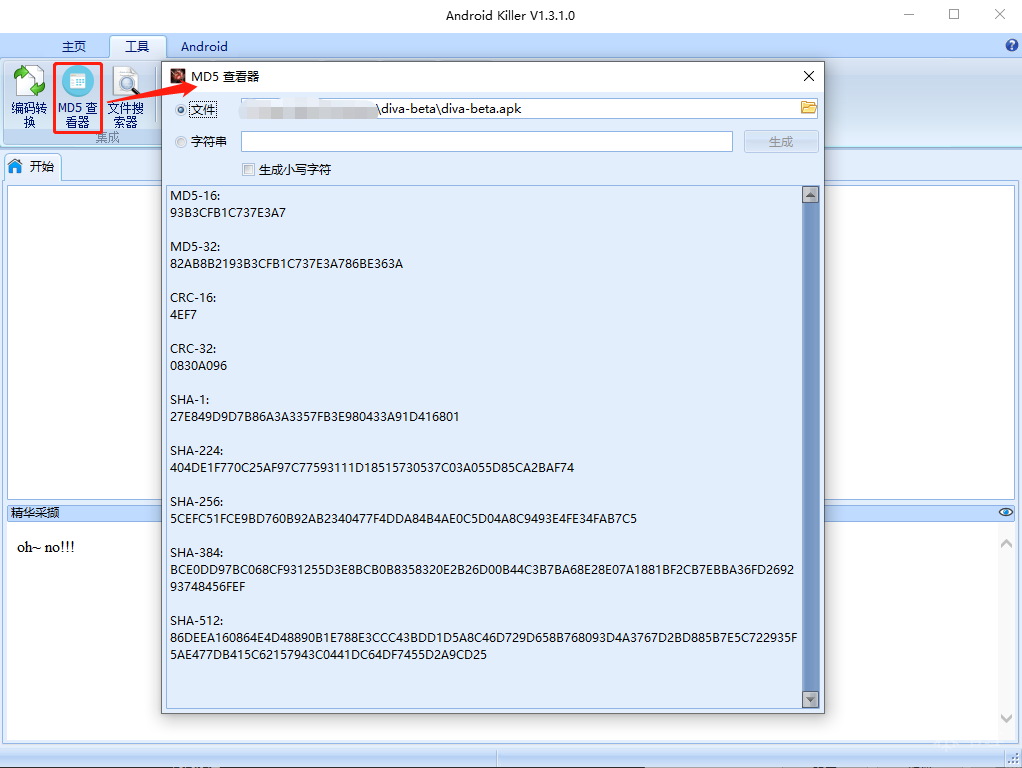Viewport: 1022px width, 768px height.
Task: Switch to the 工具 ribbon tab
Action: point(137,46)
